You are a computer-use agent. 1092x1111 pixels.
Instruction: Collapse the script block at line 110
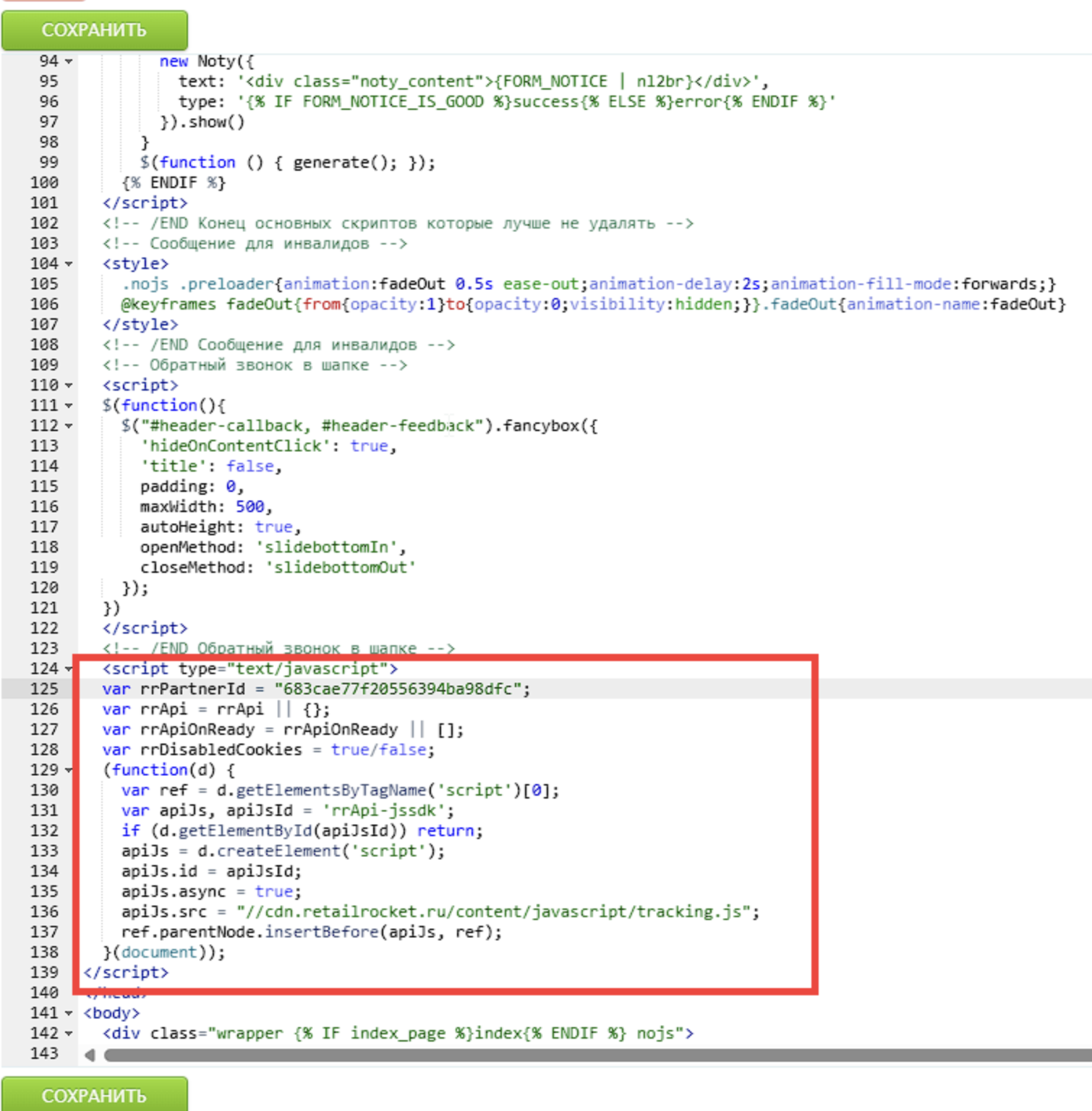coord(69,386)
